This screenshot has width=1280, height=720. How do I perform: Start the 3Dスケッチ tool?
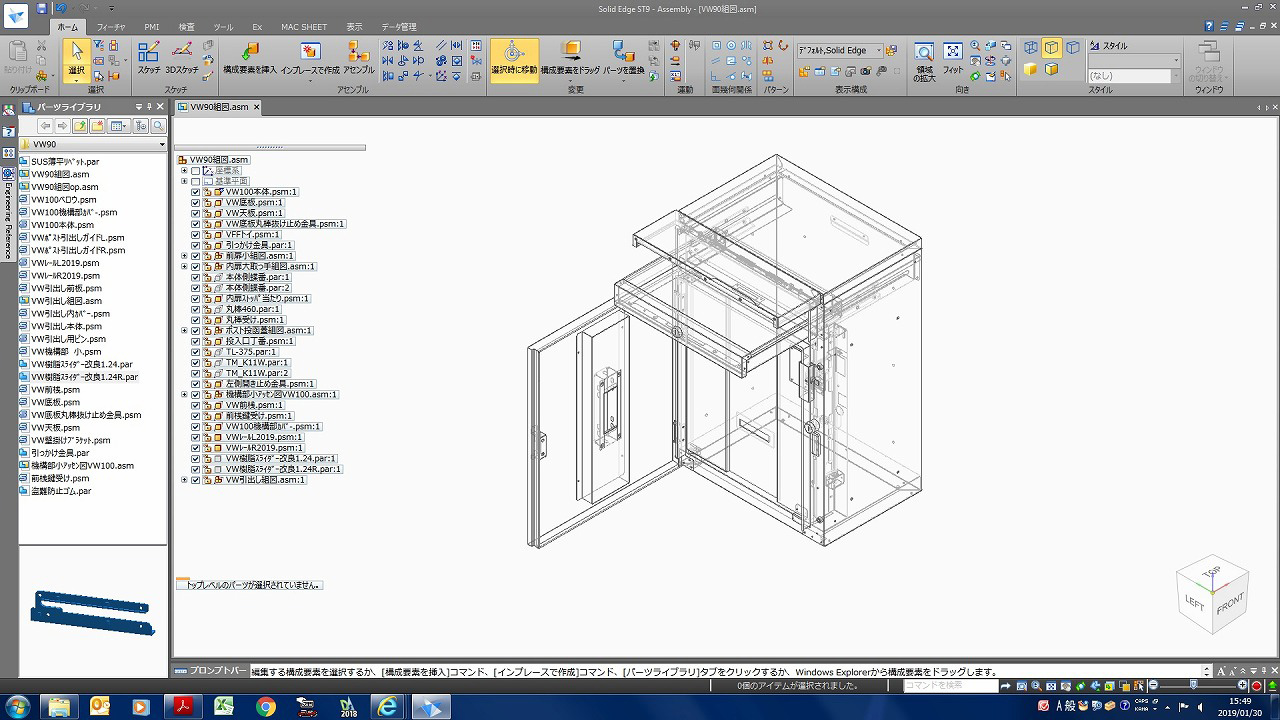(182, 59)
